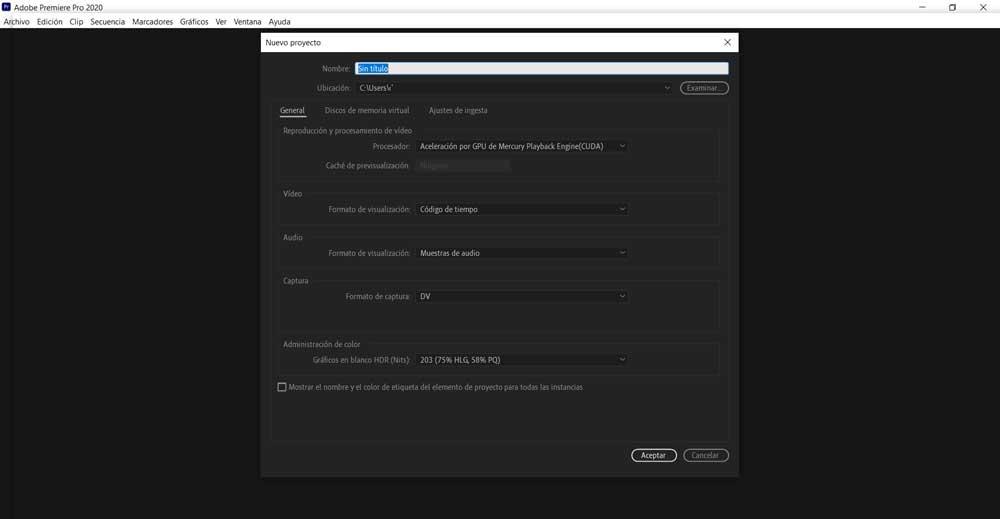1000x519 pixels.
Task: Click the Adobe Premiere Pro app icon in title bar
Action: 6,7
